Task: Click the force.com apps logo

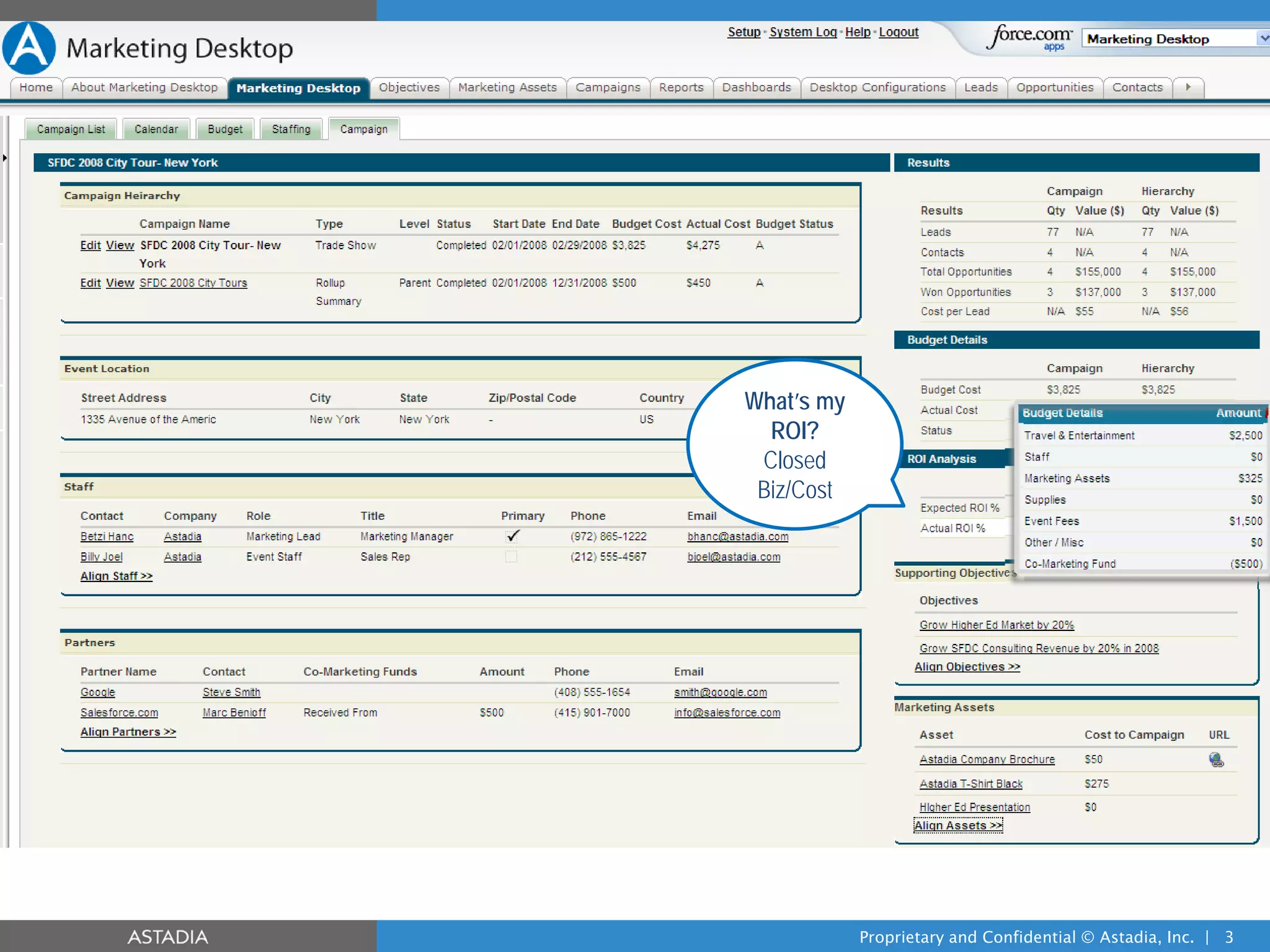Action: [1031, 37]
